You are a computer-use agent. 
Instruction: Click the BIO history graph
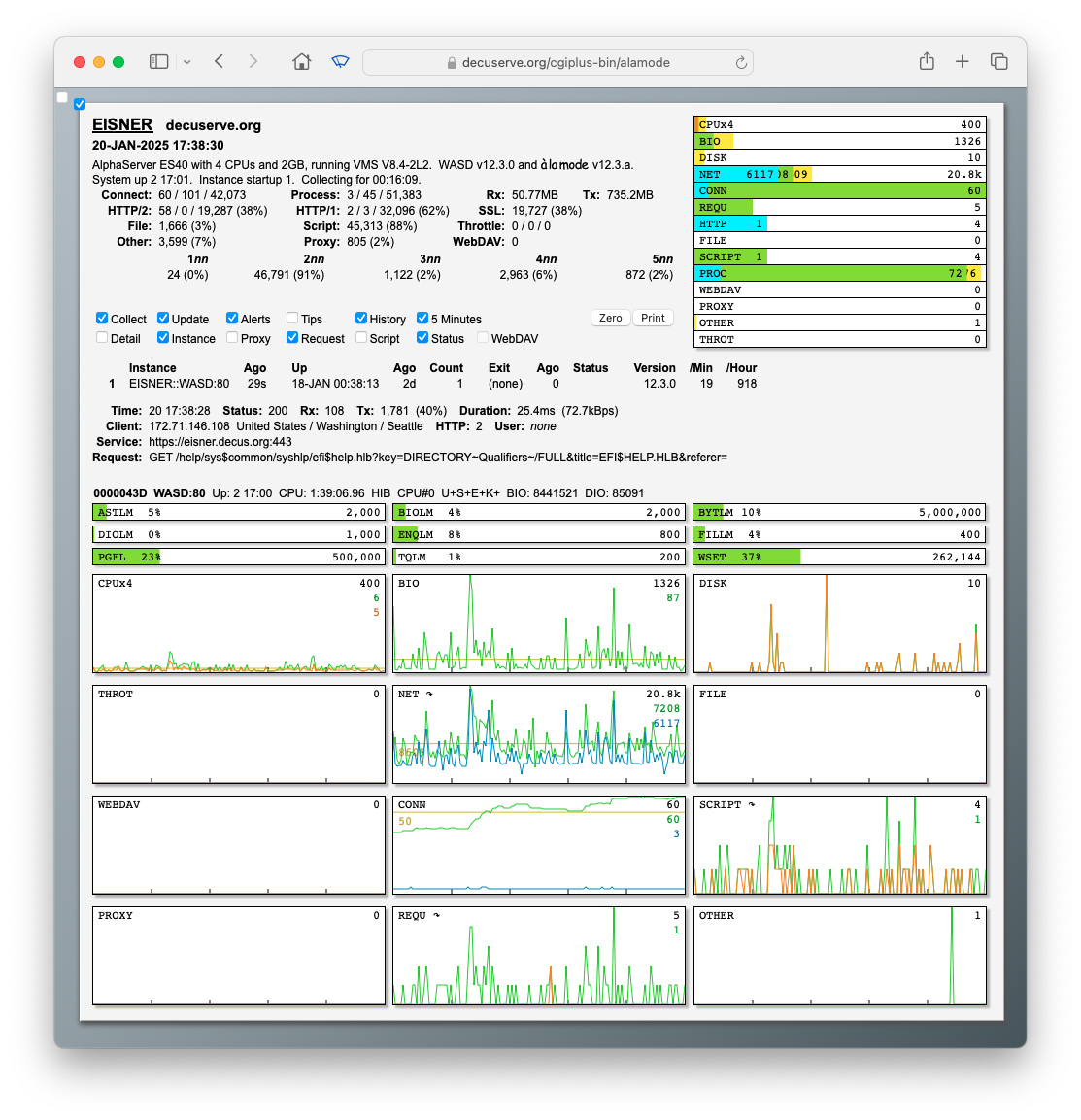[x=539, y=624]
